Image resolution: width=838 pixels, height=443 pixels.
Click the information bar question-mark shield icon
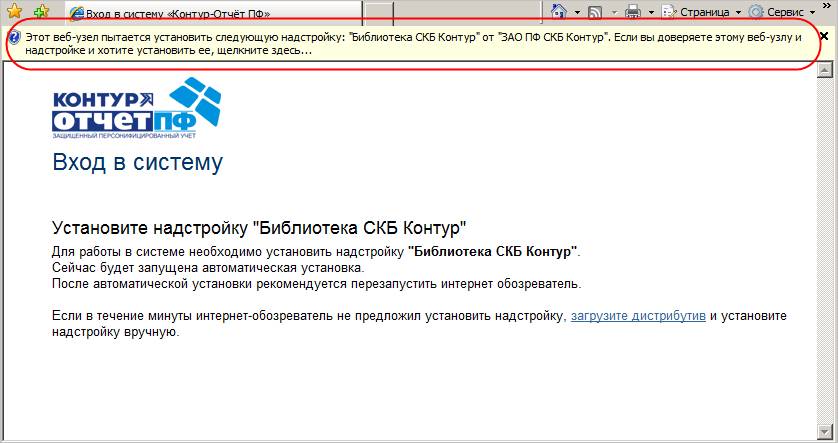15,37
